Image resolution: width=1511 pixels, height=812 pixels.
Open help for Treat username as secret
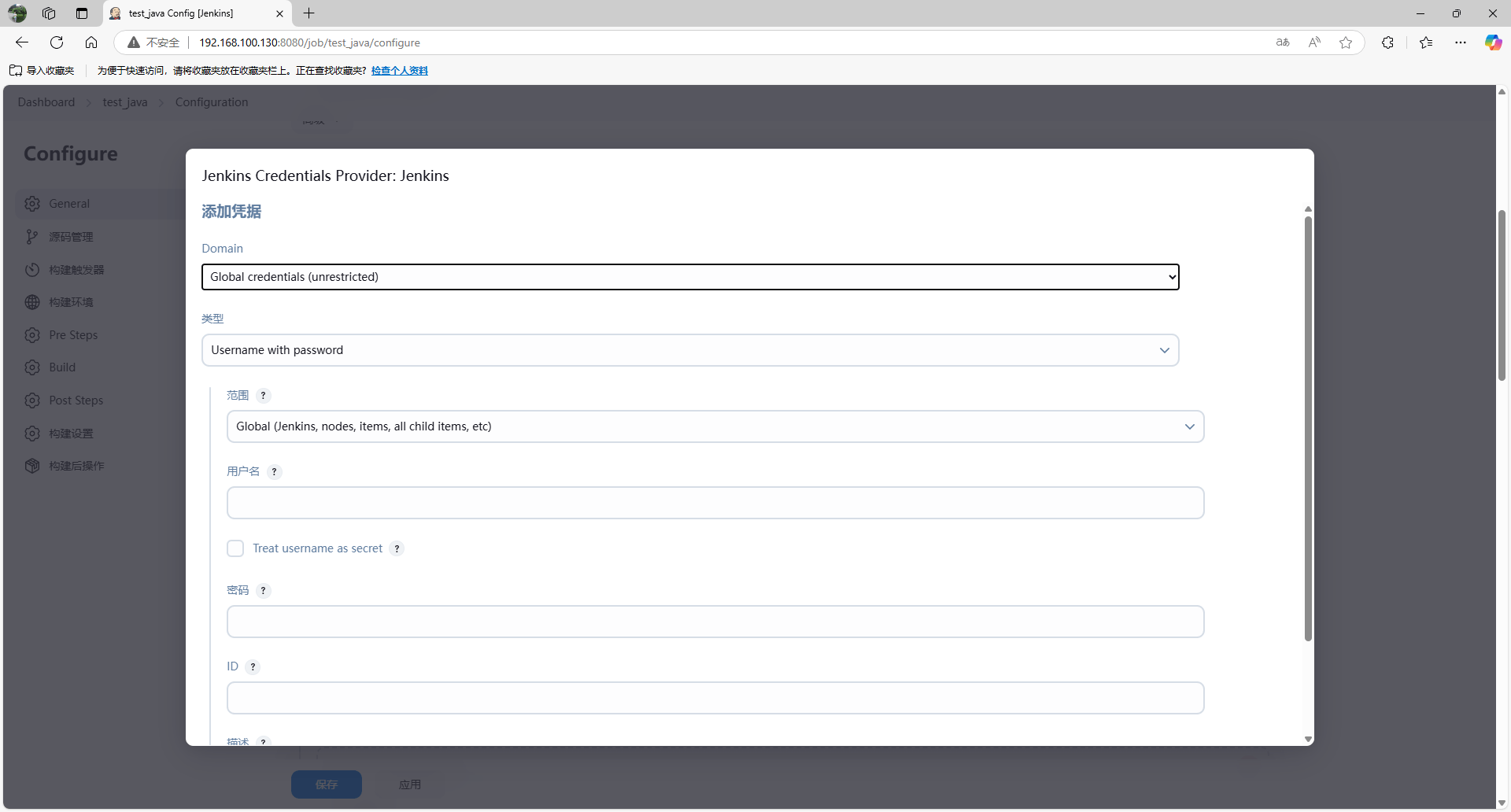point(397,549)
